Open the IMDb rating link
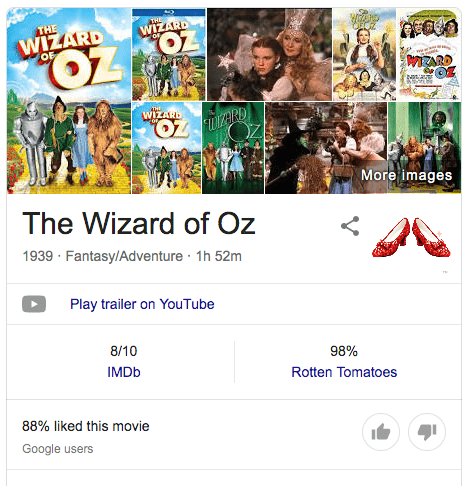463x486 pixels. [124, 372]
